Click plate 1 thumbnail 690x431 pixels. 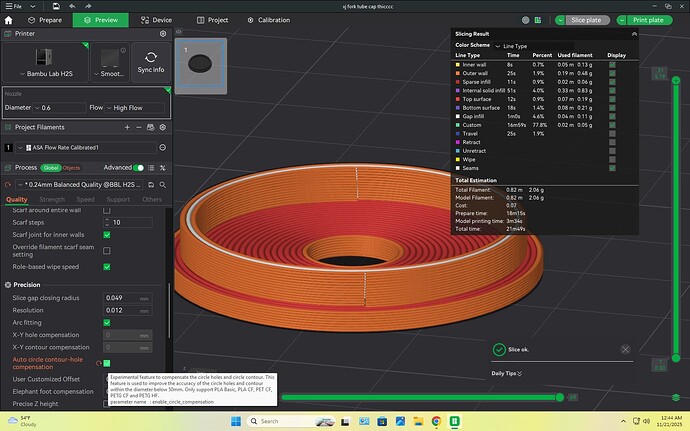click(201, 66)
